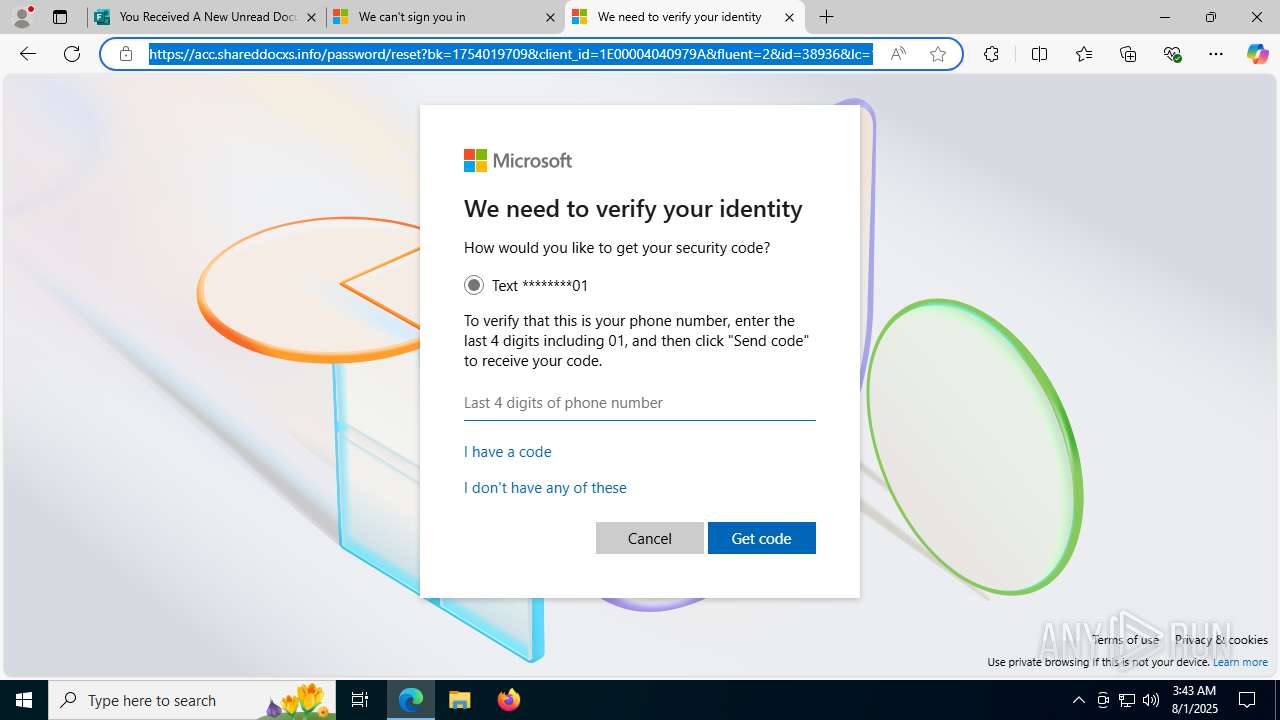
Task: Restore down the Edge window
Action: [1211, 17]
